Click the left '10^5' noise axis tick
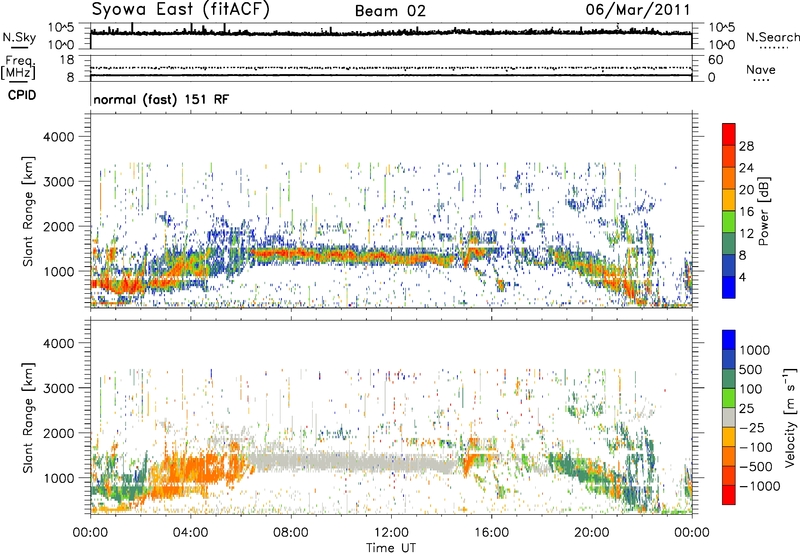800x554 pixels. point(61,28)
